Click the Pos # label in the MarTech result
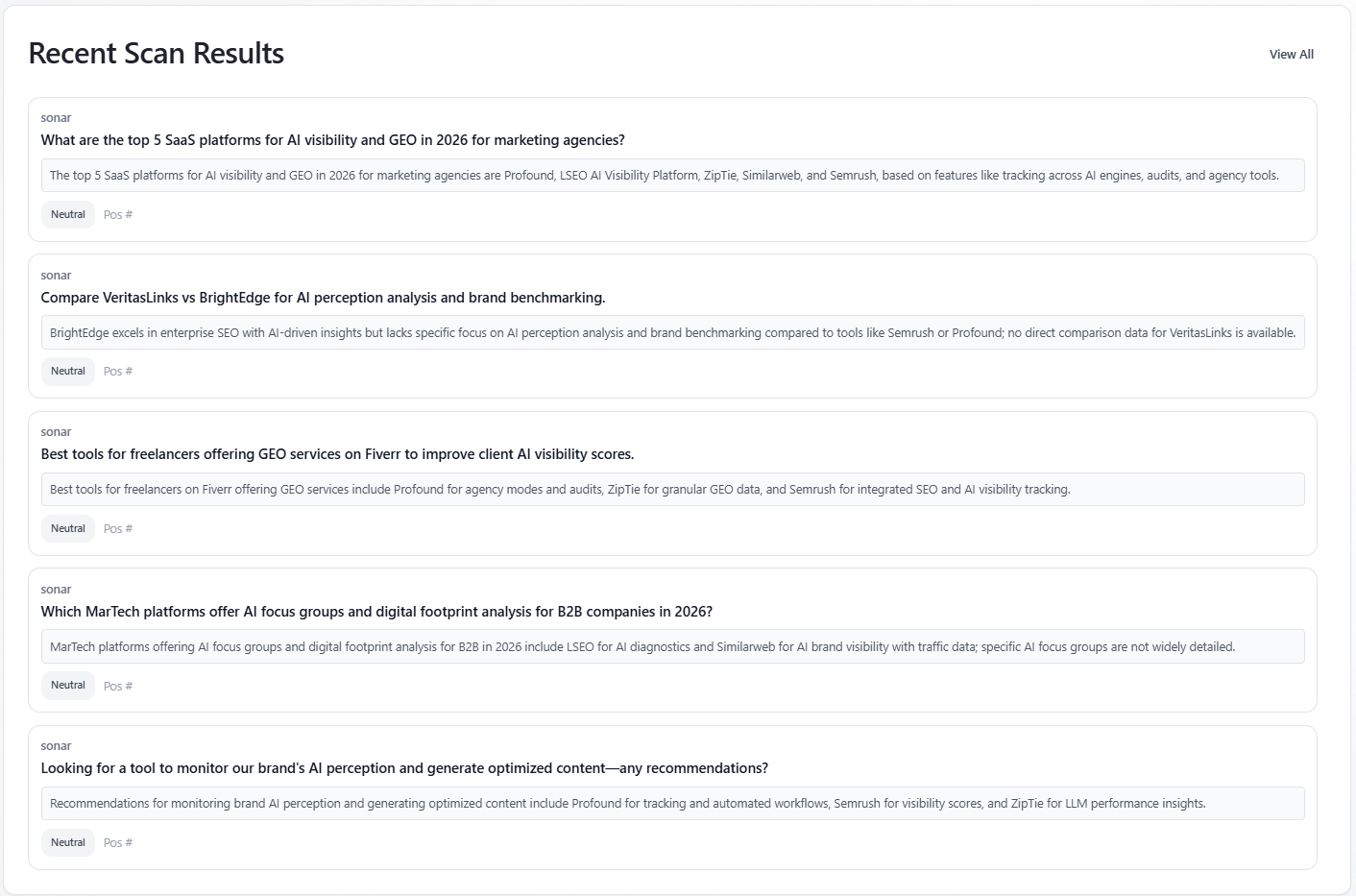The image size is (1356, 896). click(118, 687)
